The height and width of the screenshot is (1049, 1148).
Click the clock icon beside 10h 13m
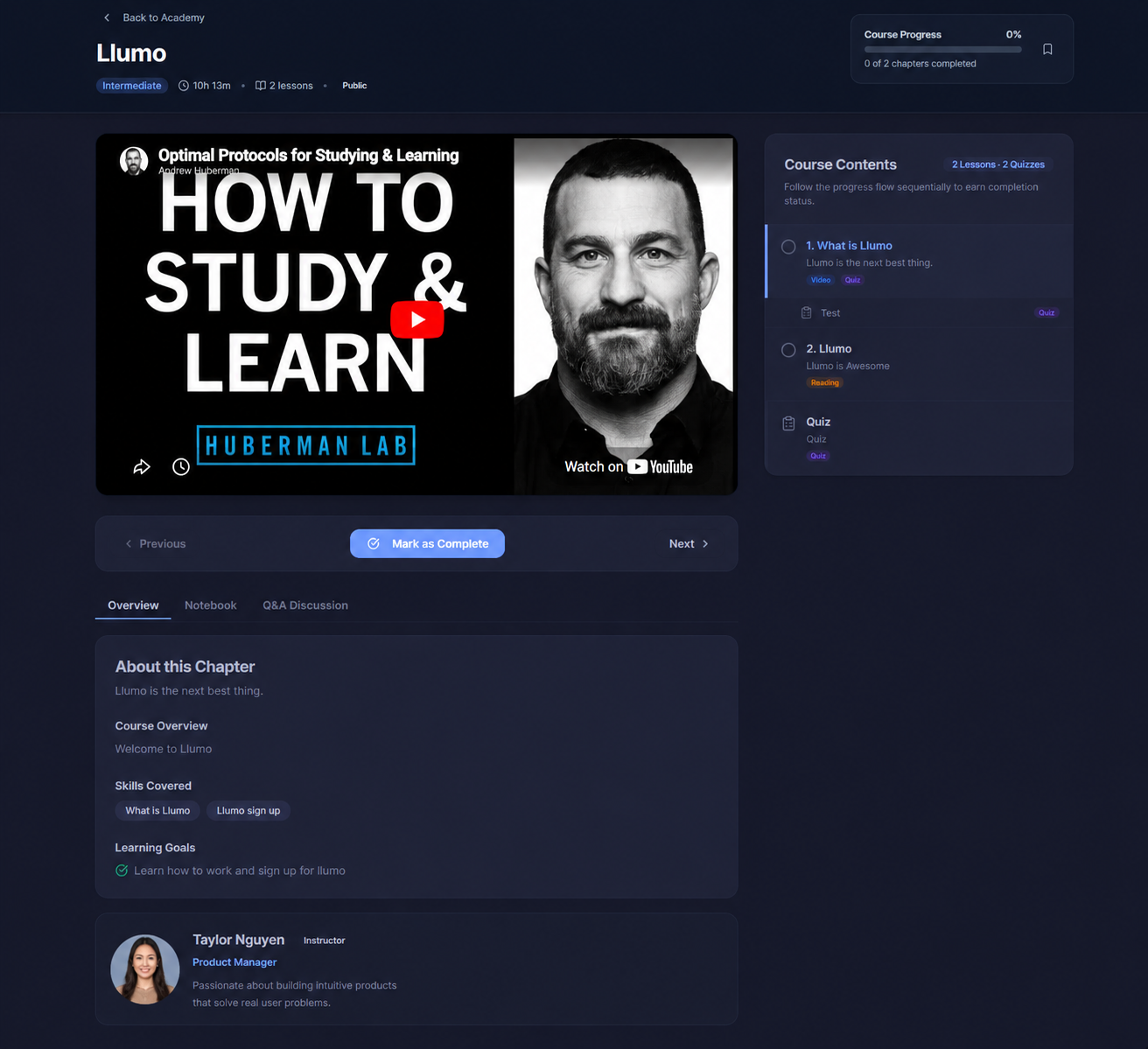click(x=184, y=86)
